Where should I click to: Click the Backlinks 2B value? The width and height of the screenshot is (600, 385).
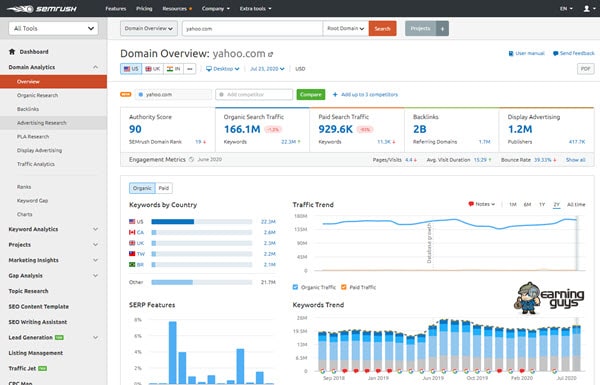(419, 129)
